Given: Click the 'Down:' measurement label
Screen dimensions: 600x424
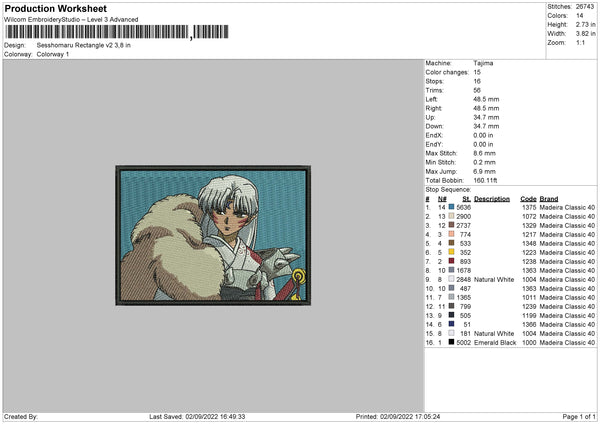Looking at the screenshot, I should 434,126.
